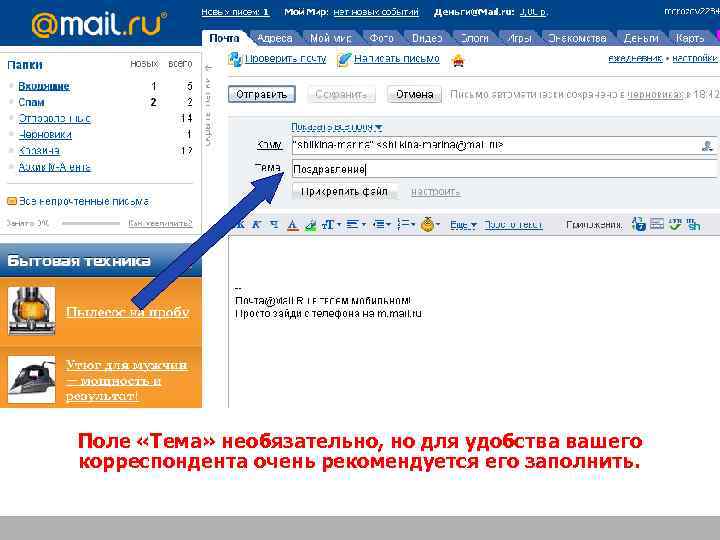Open the text alignment tool
The image size is (720, 540).
click(353, 225)
